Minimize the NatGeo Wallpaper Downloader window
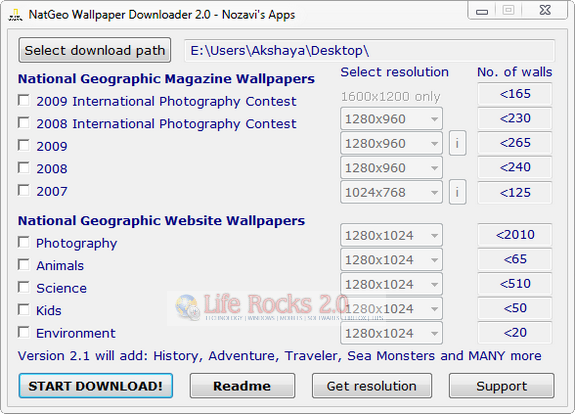The width and height of the screenshot is (575, 414). tap(481, 11)
